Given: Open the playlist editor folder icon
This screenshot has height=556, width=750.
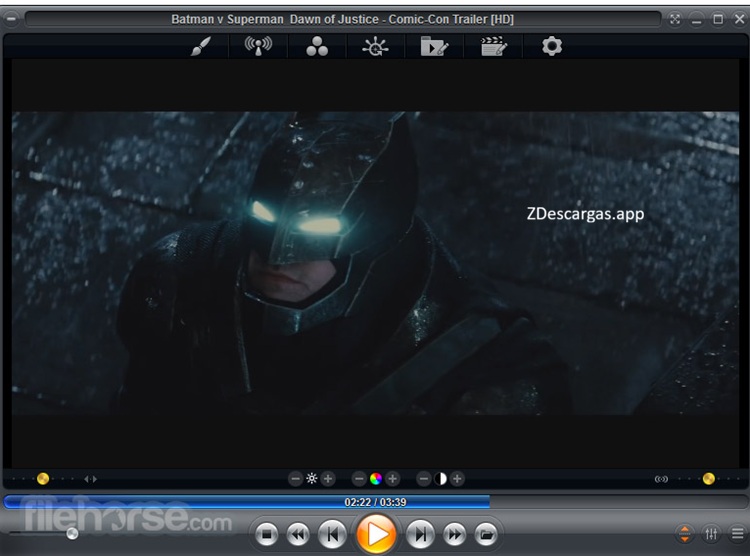Looking at the screenshot, I should click(x=434, y=46).
